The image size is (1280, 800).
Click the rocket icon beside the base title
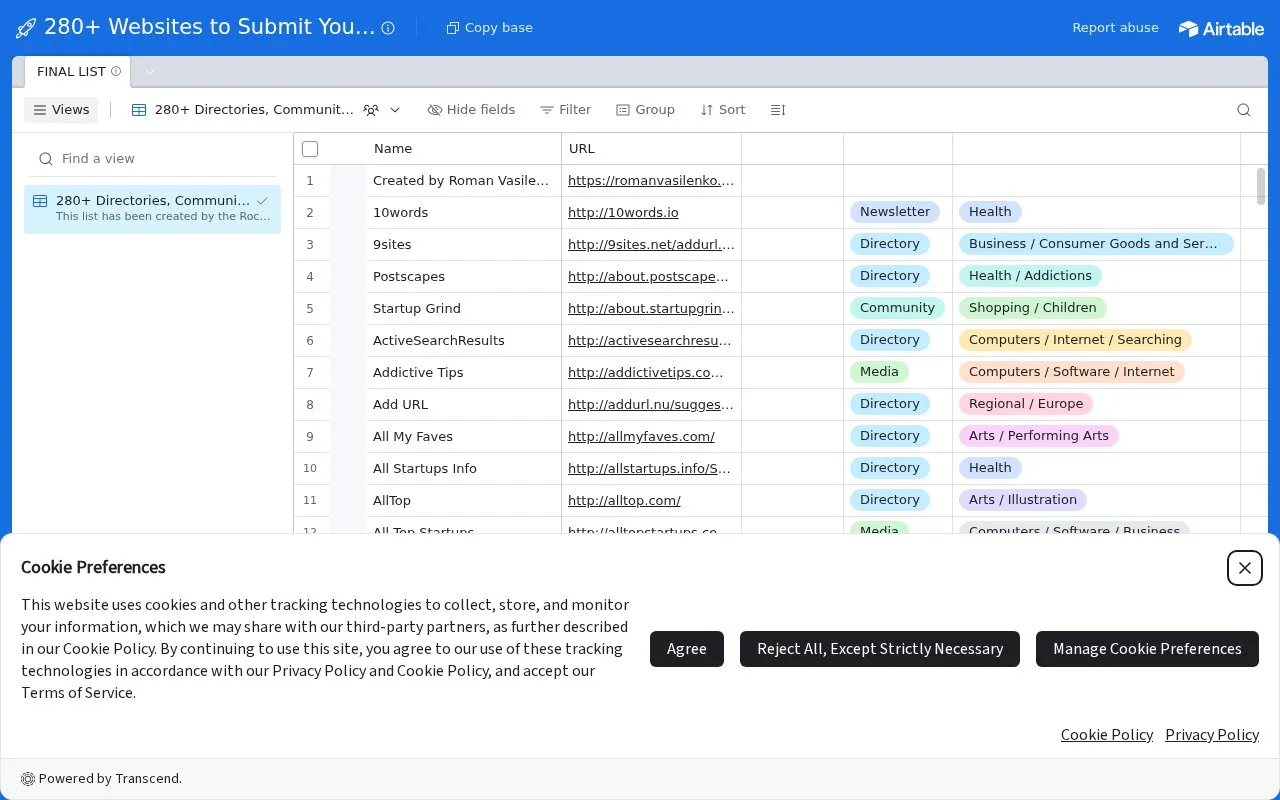click(26, 28)
